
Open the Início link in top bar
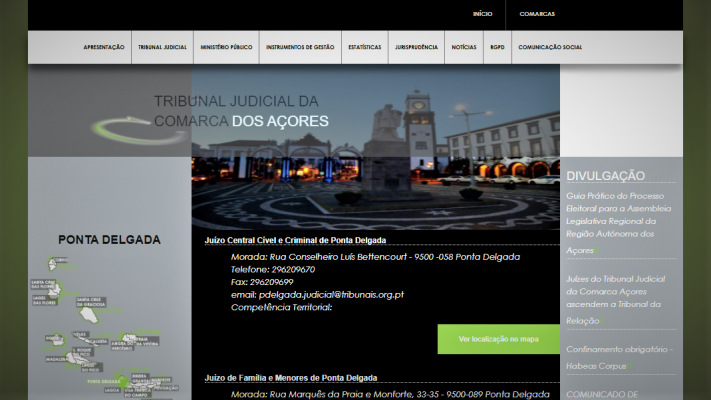pyautogui.click(x=482, y=14)
